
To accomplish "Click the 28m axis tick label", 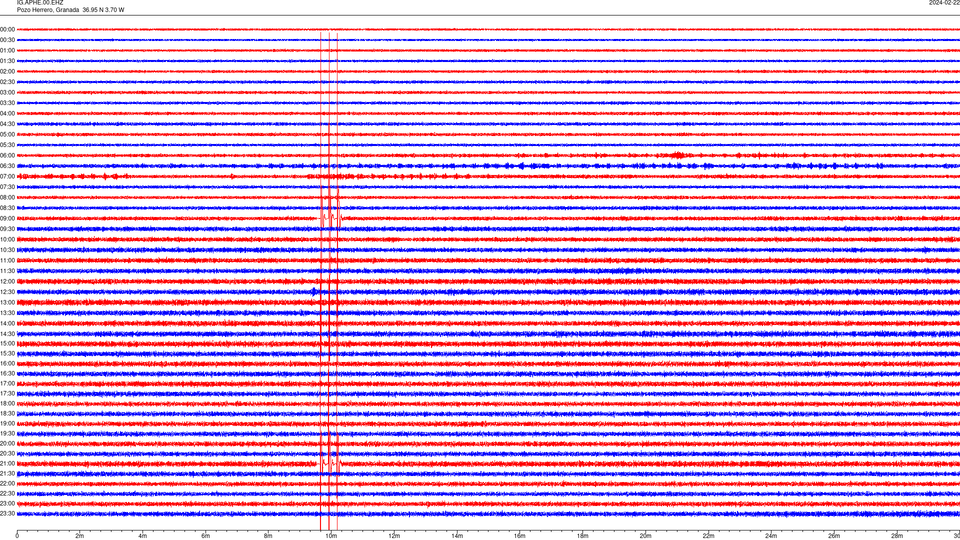I will (897, 536).
